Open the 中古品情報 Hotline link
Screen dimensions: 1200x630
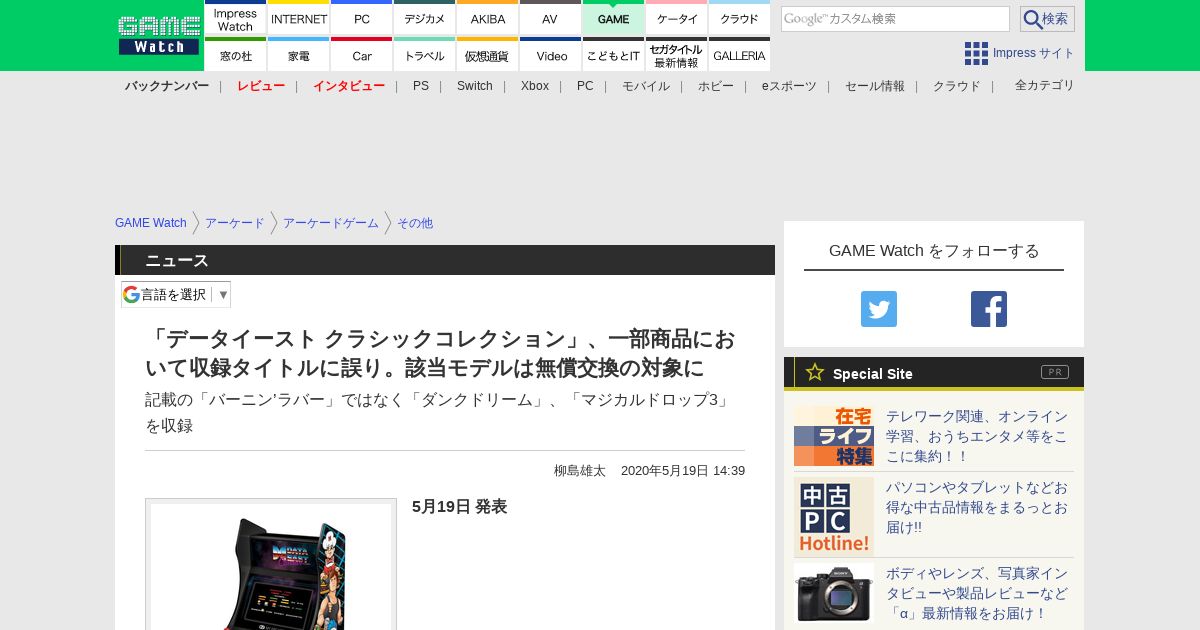[x=977, y=507]
